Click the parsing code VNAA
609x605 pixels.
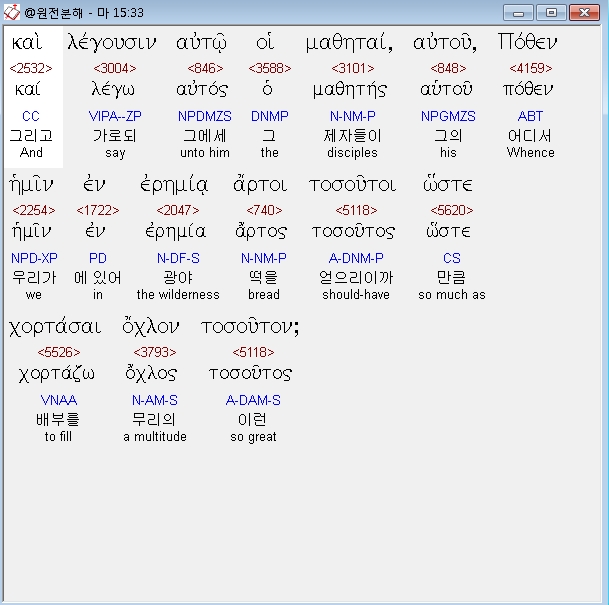pyautogui.click(x=59, y=400)
